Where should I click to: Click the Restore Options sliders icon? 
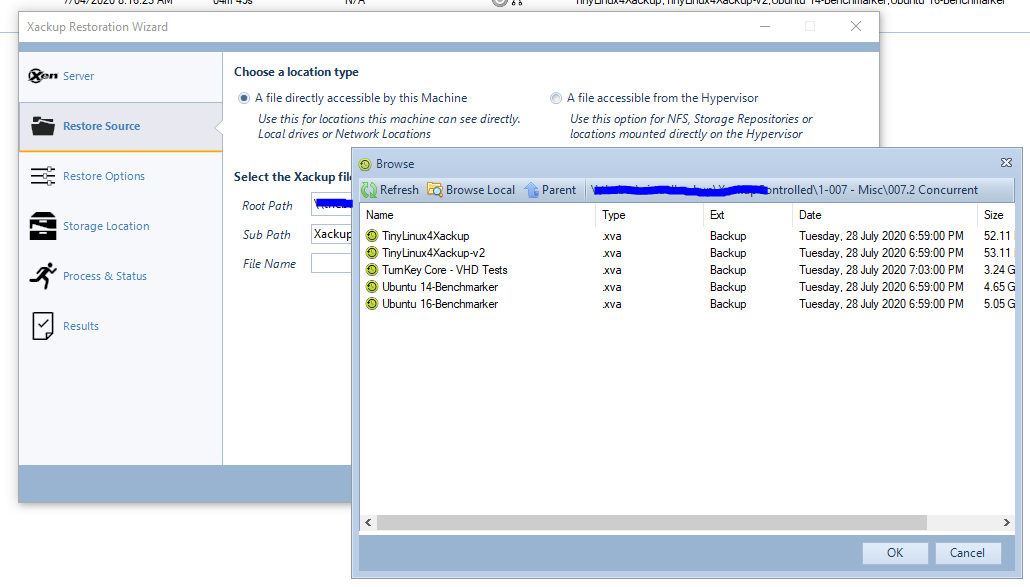[43, 176]
